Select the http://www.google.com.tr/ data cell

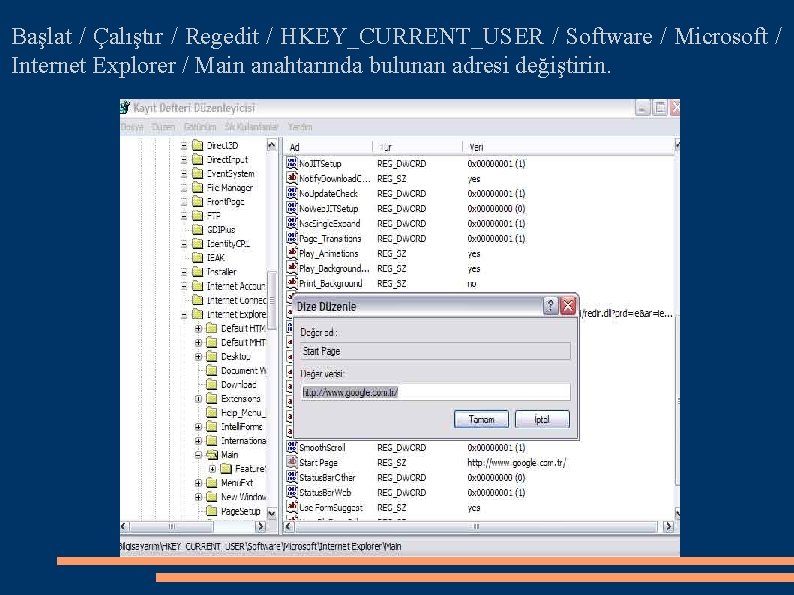pos(517,462)
